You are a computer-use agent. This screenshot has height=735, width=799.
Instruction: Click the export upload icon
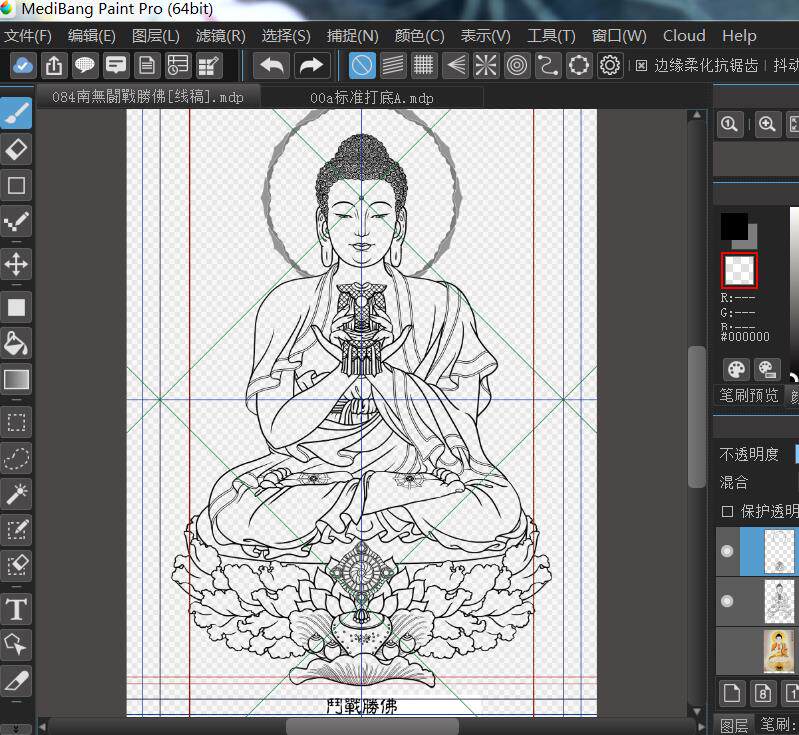pos(54,65)
